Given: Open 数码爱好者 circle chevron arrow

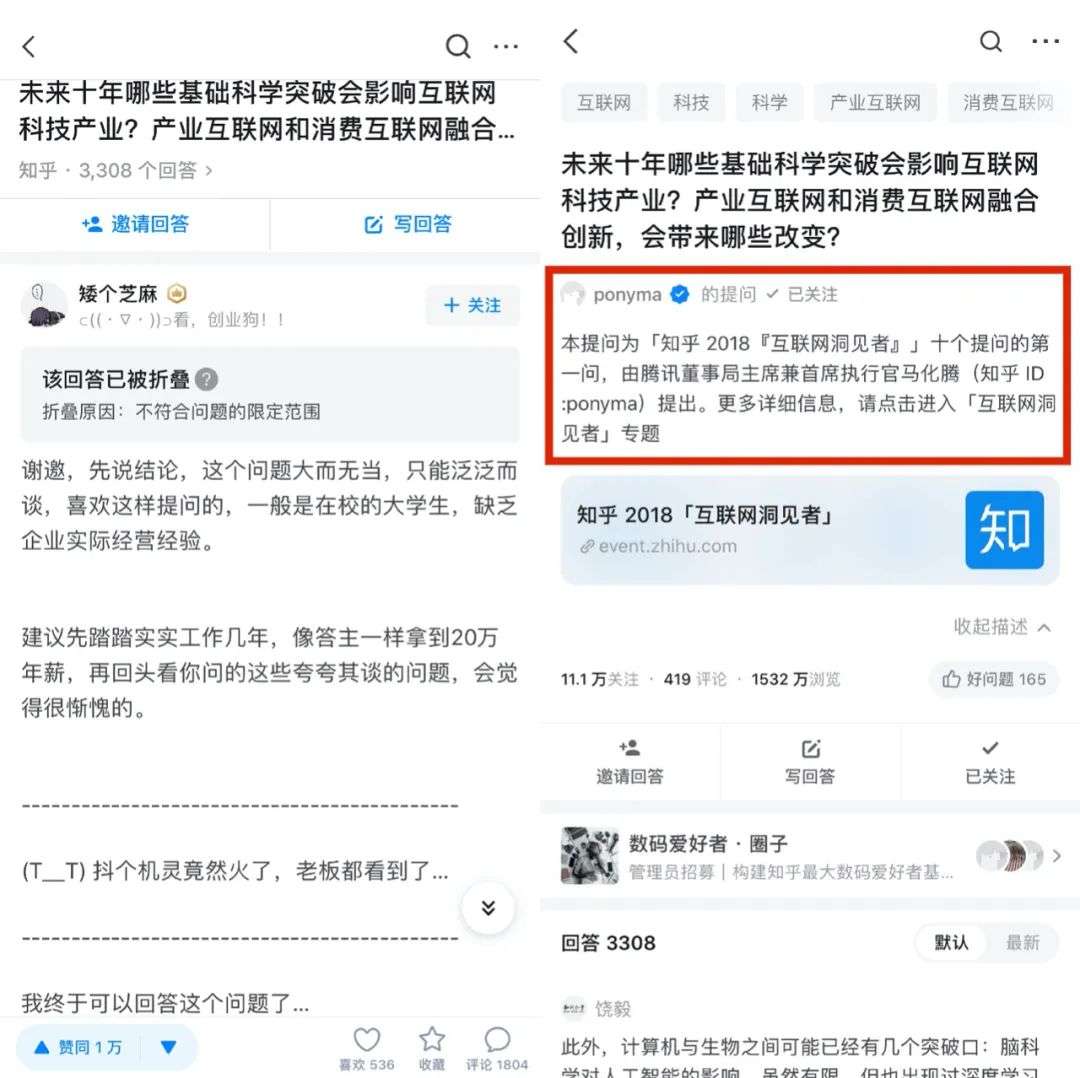Looking at the screenshot, I should 1056,856.
